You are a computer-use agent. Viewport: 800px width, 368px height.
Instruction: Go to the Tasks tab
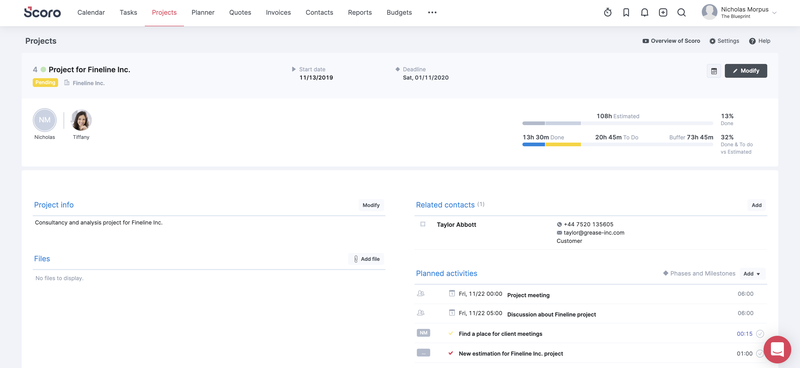[x=128, y=13]
